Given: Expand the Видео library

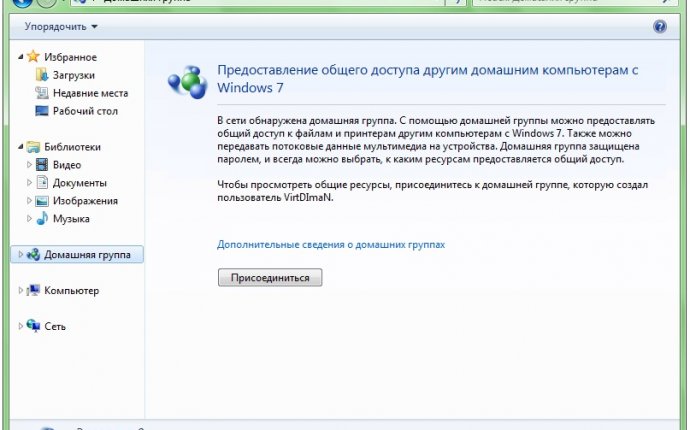Looking at the screenshot, I should tap(29, 165).
